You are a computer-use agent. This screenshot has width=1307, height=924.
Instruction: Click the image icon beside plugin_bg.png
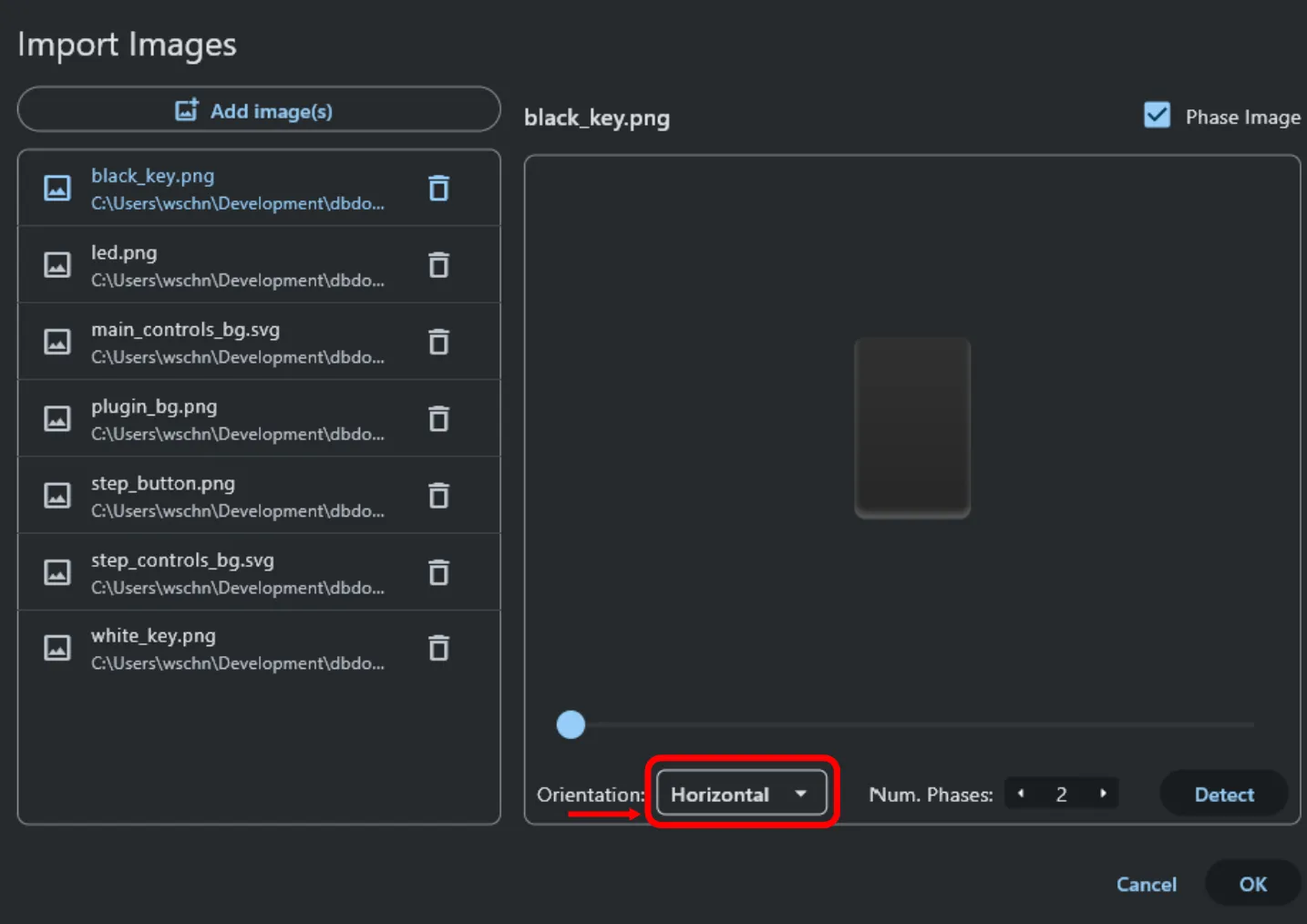tap(57, 418)
